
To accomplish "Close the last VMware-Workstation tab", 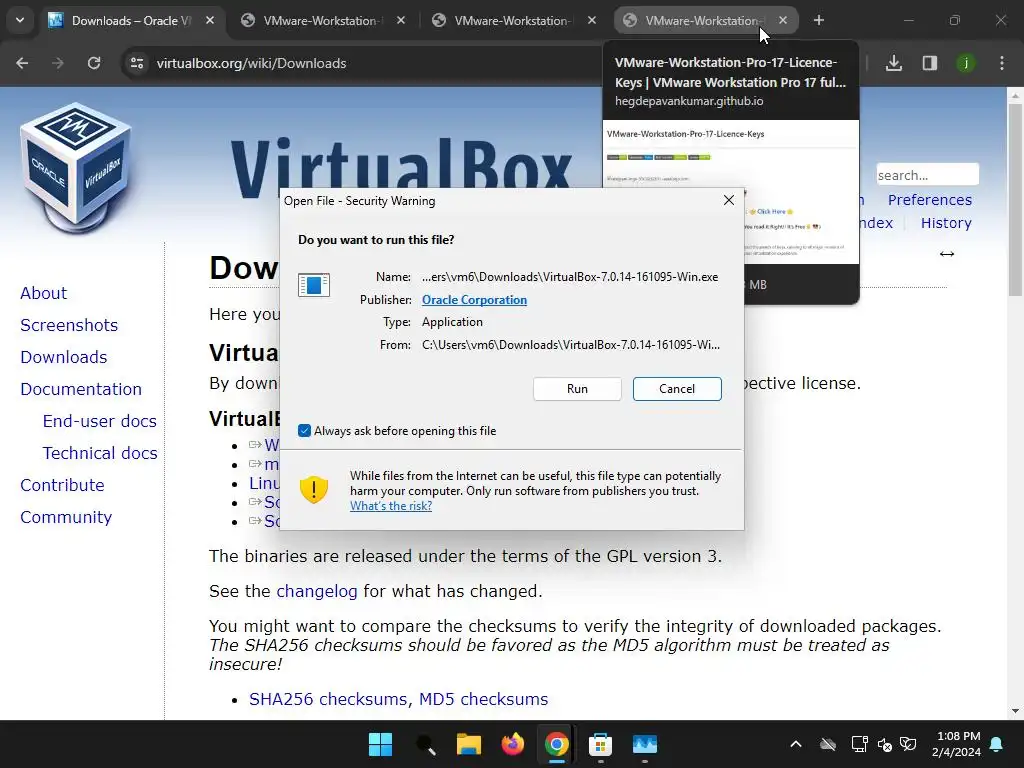I will click(783, 20).
